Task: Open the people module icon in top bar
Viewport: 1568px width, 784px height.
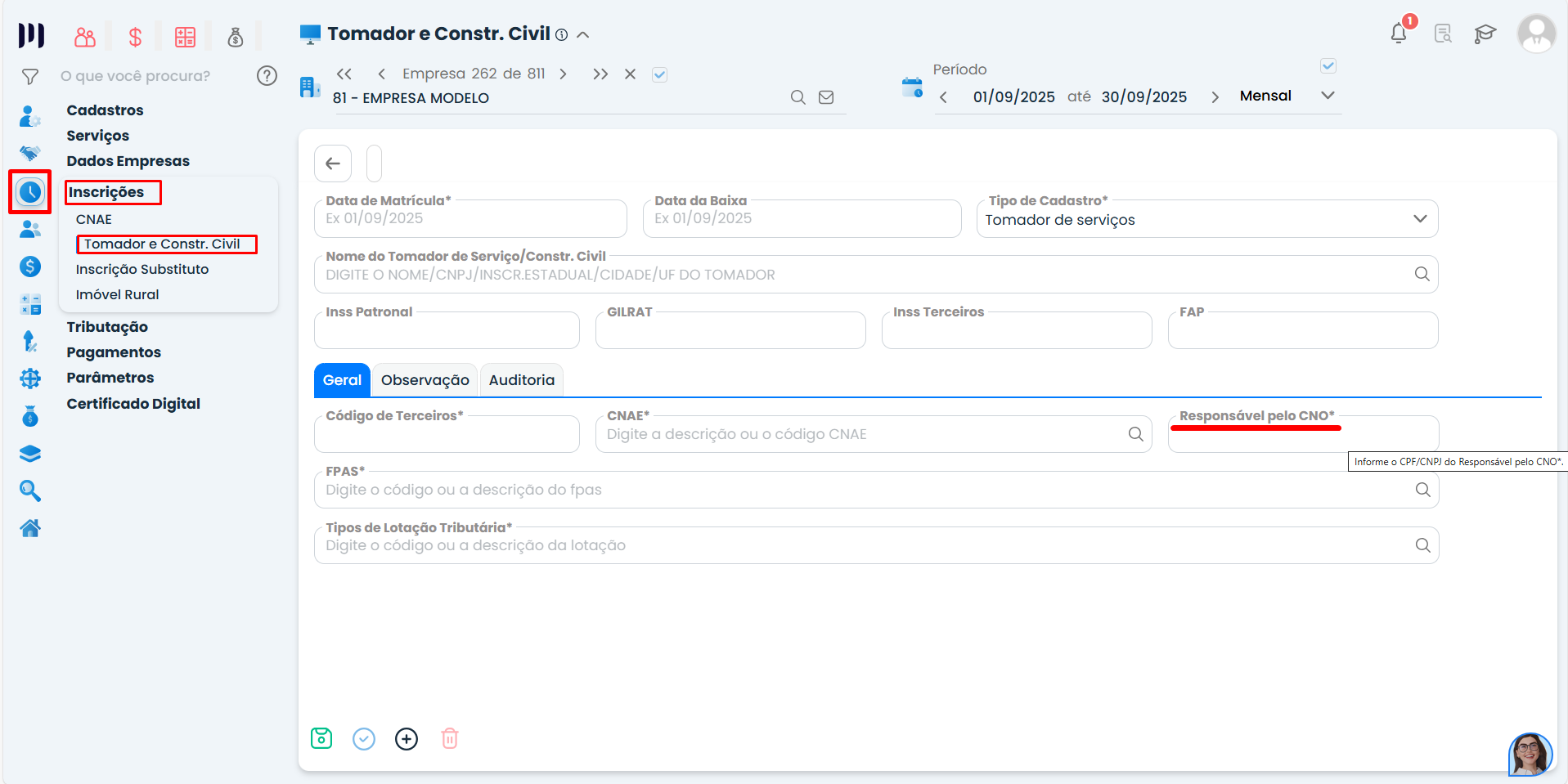Action: tap(85, 37)
